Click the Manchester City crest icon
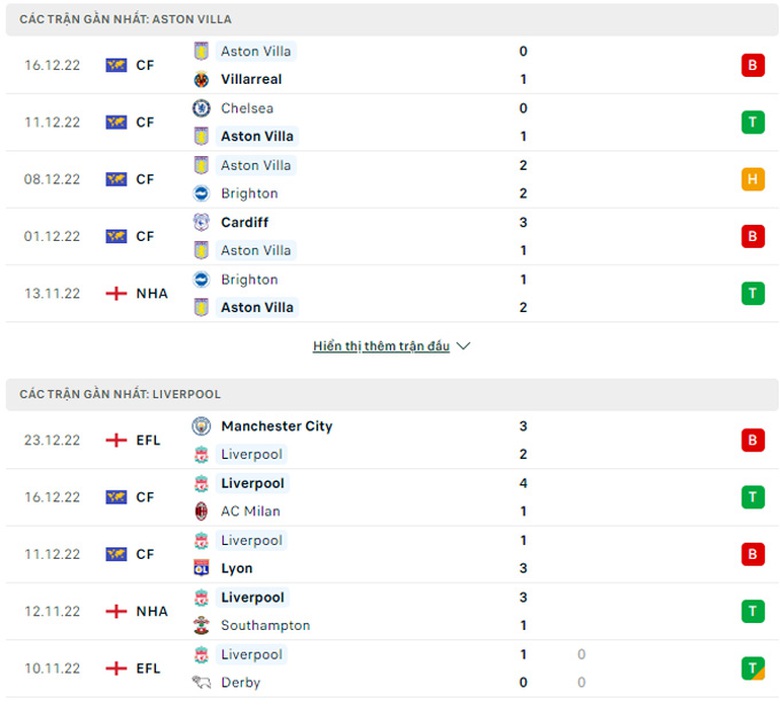780x708 pixels. (x=201, y=426)
